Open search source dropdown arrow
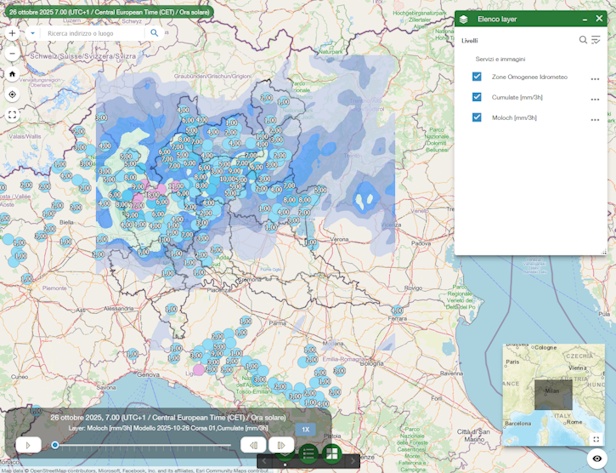 pyautogui.click(x=32, y=33)
